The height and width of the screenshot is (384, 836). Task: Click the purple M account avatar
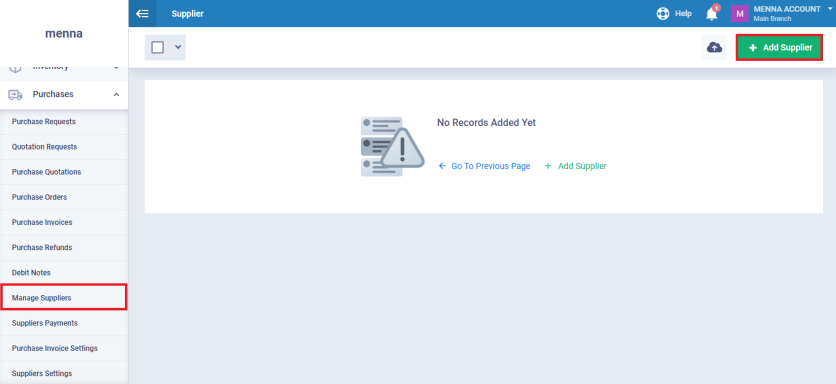739,14
